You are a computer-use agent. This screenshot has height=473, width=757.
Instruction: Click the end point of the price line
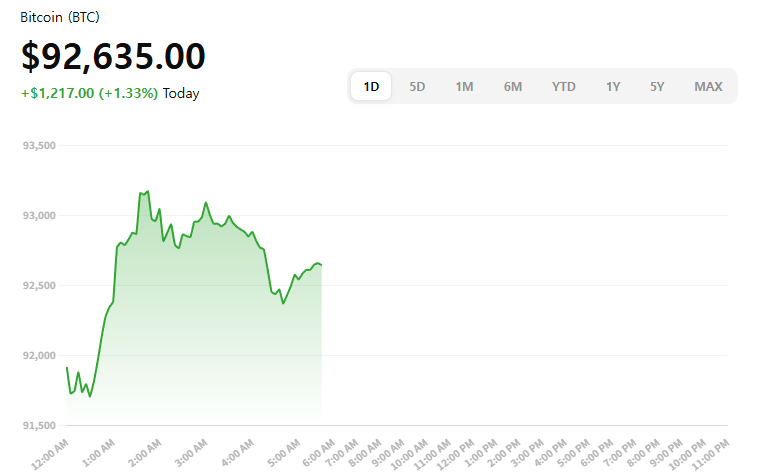point(321,264)
